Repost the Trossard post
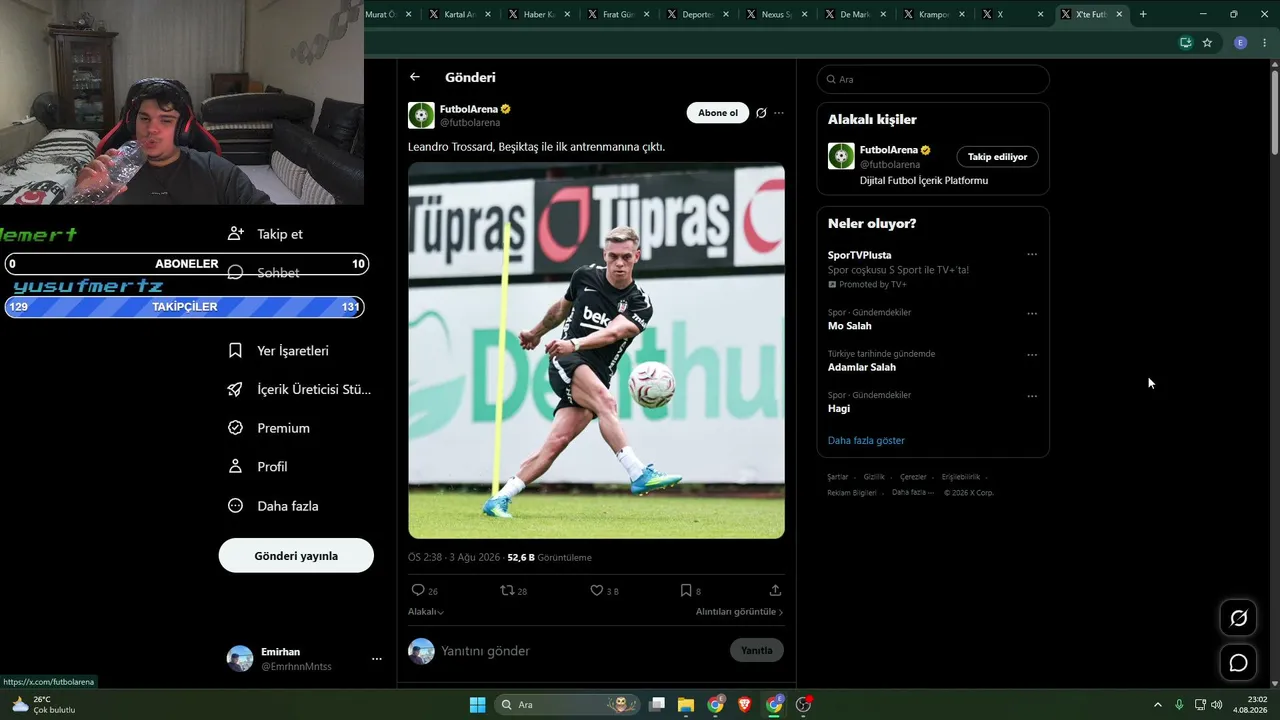Image resolution: width=1280 pixels, height=720 pixels. [507, 590]
